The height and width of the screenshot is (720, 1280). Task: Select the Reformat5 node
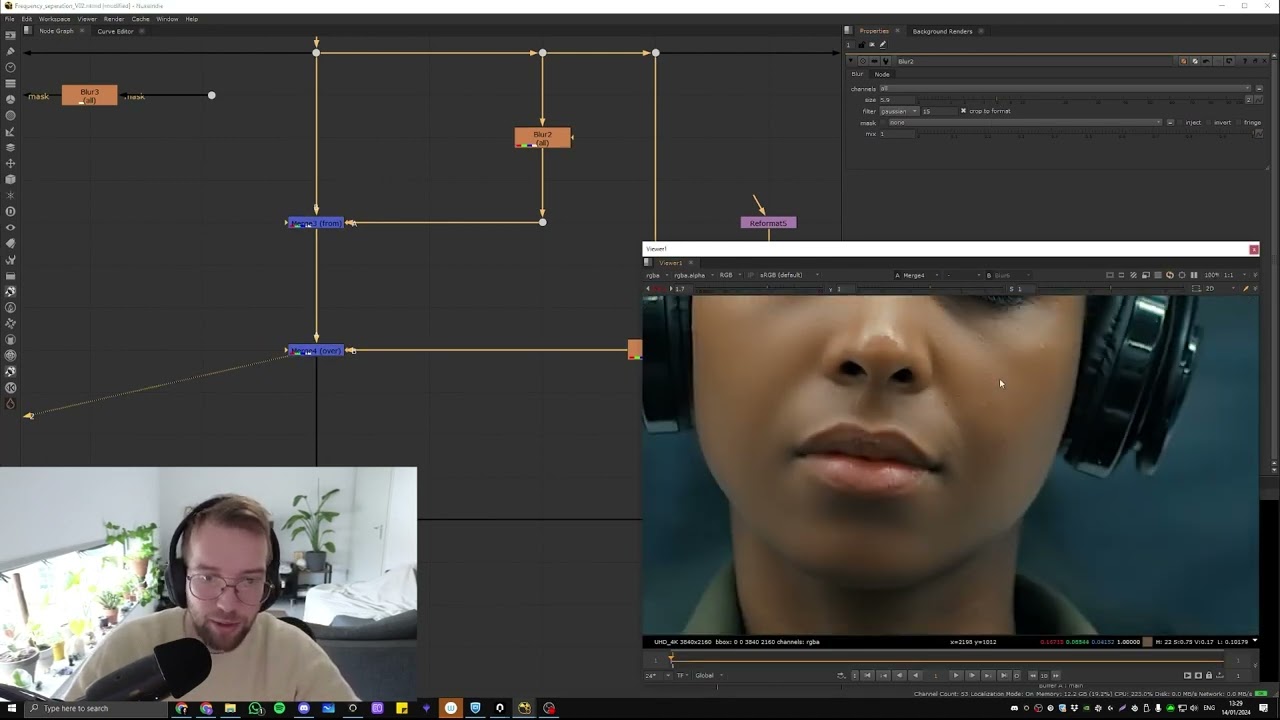[x=768, y=223]
